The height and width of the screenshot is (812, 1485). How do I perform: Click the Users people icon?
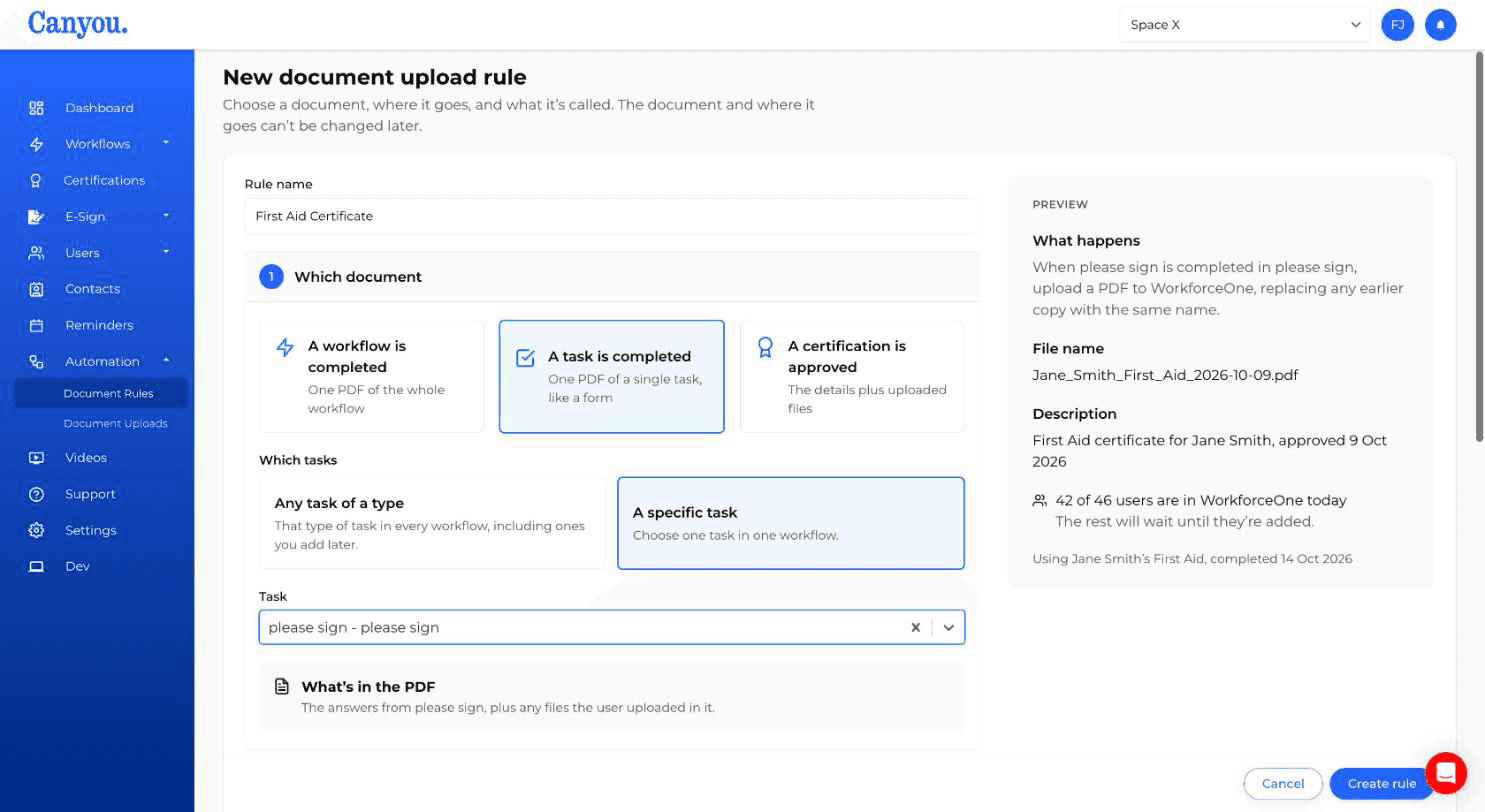point(36,253)
